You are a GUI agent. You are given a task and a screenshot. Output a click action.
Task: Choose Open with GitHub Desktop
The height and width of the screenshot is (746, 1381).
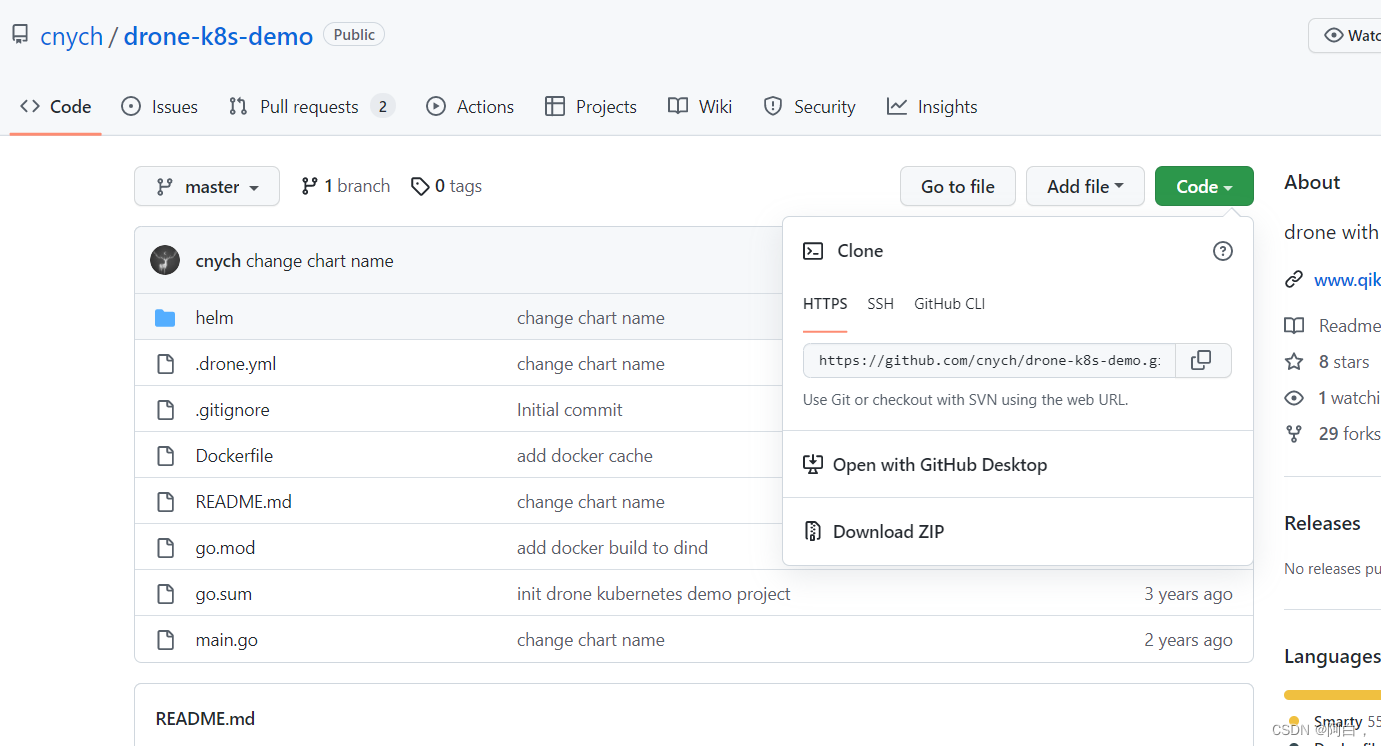coord(1018,465)
